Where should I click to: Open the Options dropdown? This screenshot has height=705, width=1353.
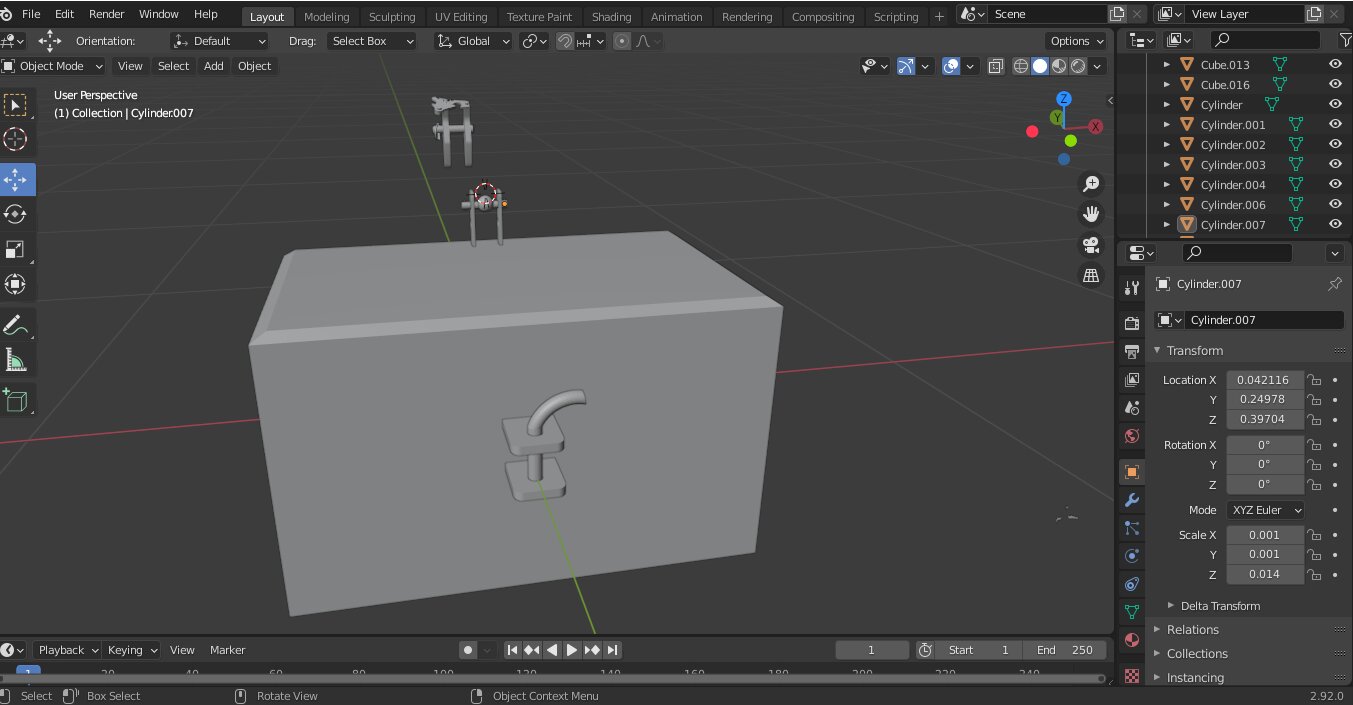tap(1076, 41)
